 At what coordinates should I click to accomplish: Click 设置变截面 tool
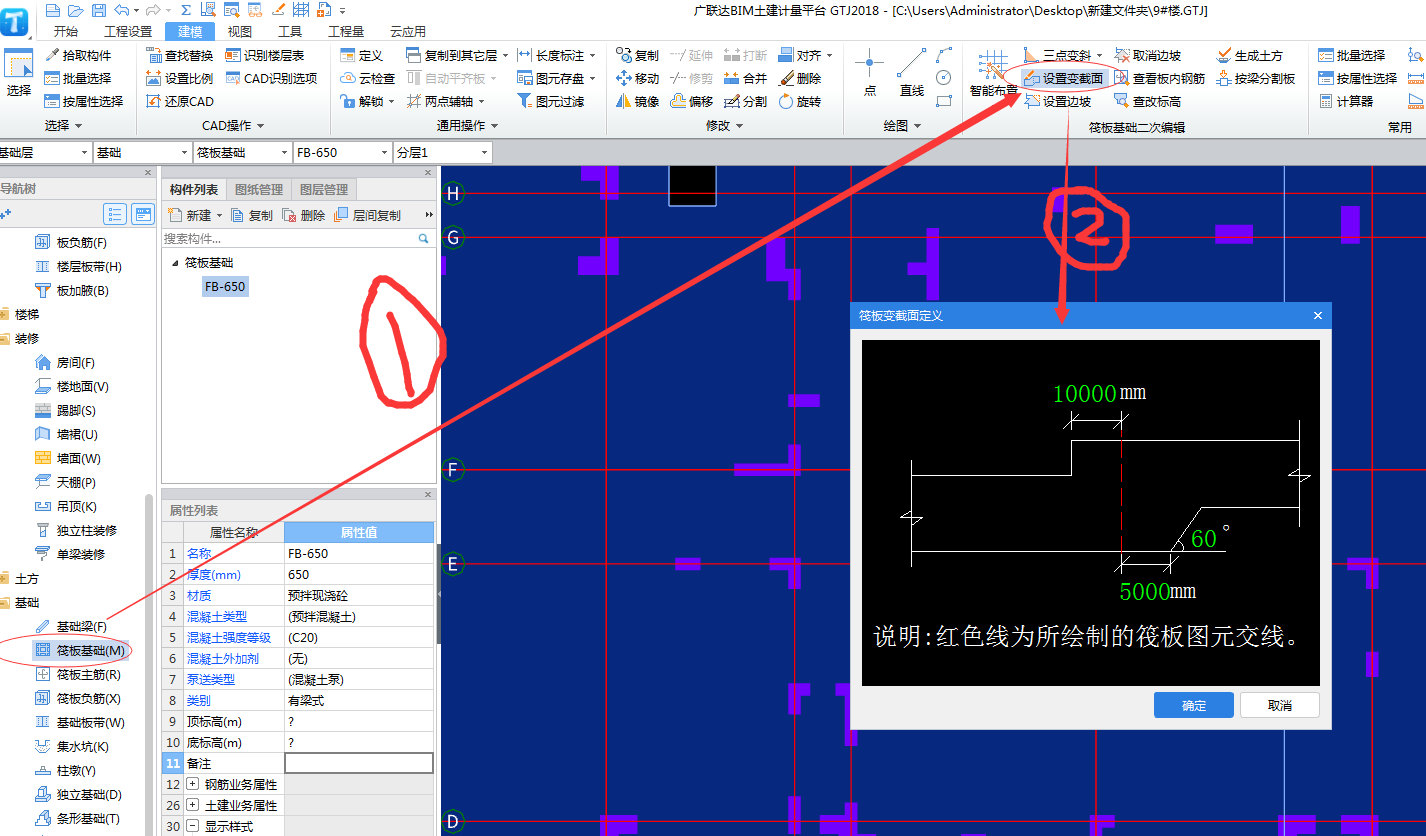pos(1063,78)
